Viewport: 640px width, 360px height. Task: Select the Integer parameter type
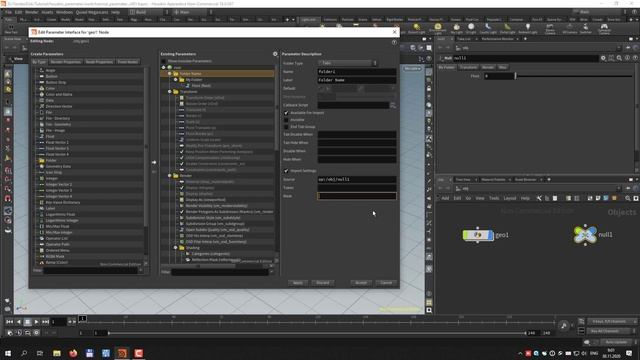52,178
